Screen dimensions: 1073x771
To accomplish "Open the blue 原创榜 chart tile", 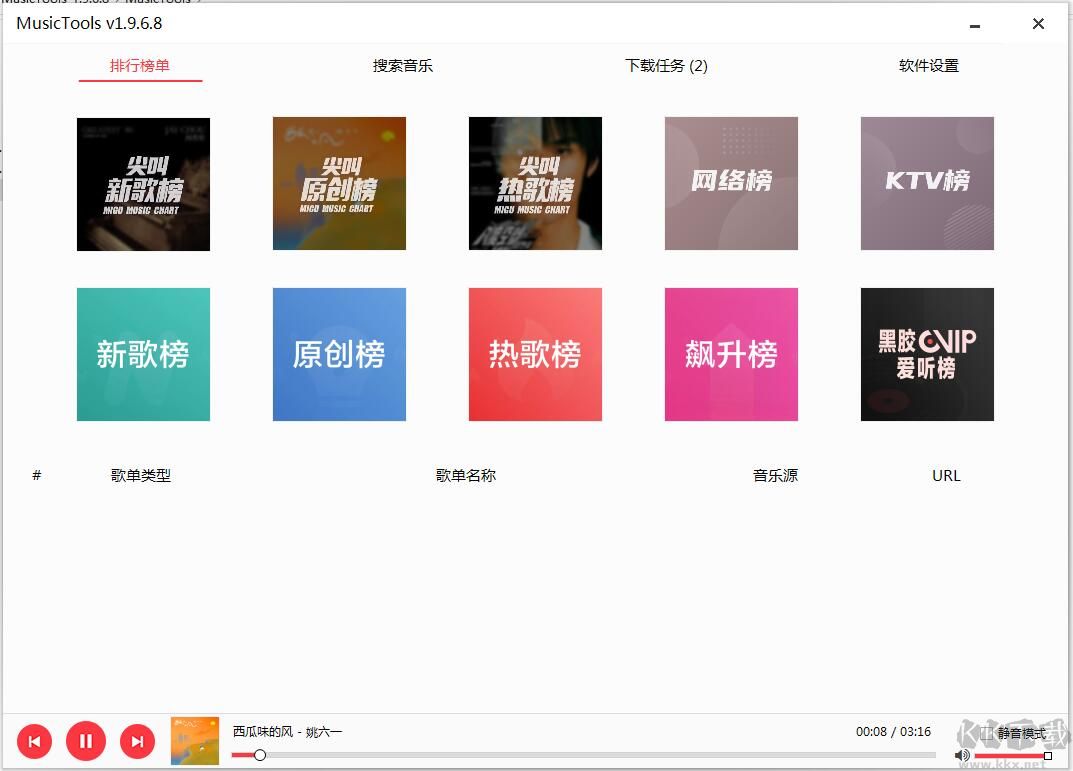I will pos(339,354).
